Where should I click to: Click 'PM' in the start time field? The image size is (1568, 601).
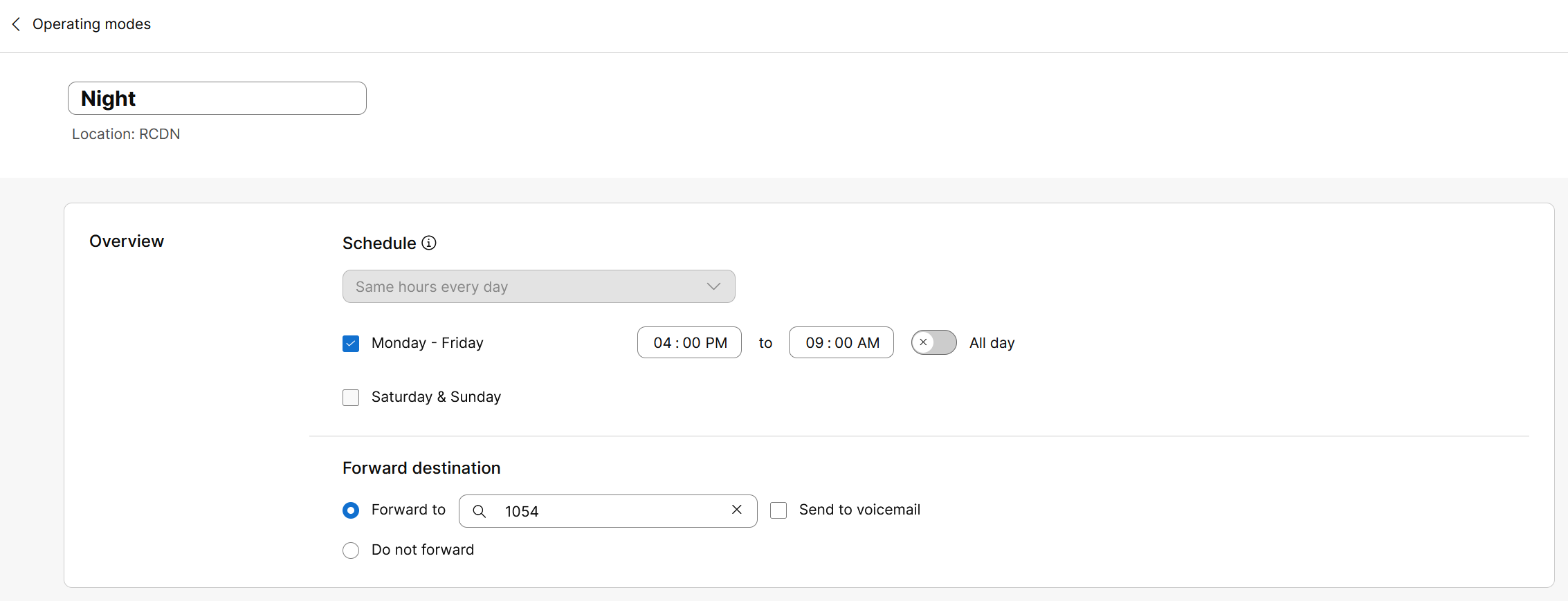point(715,343)
